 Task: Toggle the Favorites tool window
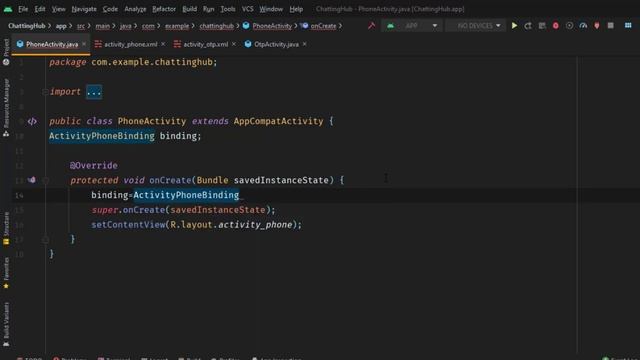6,273
